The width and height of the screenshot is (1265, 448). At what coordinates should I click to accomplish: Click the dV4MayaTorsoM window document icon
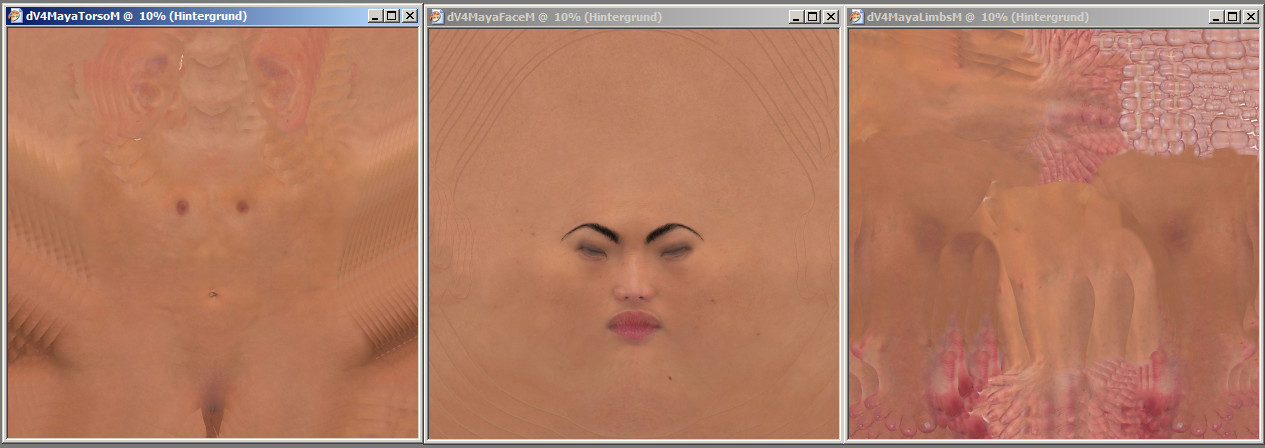coord(16,16)
